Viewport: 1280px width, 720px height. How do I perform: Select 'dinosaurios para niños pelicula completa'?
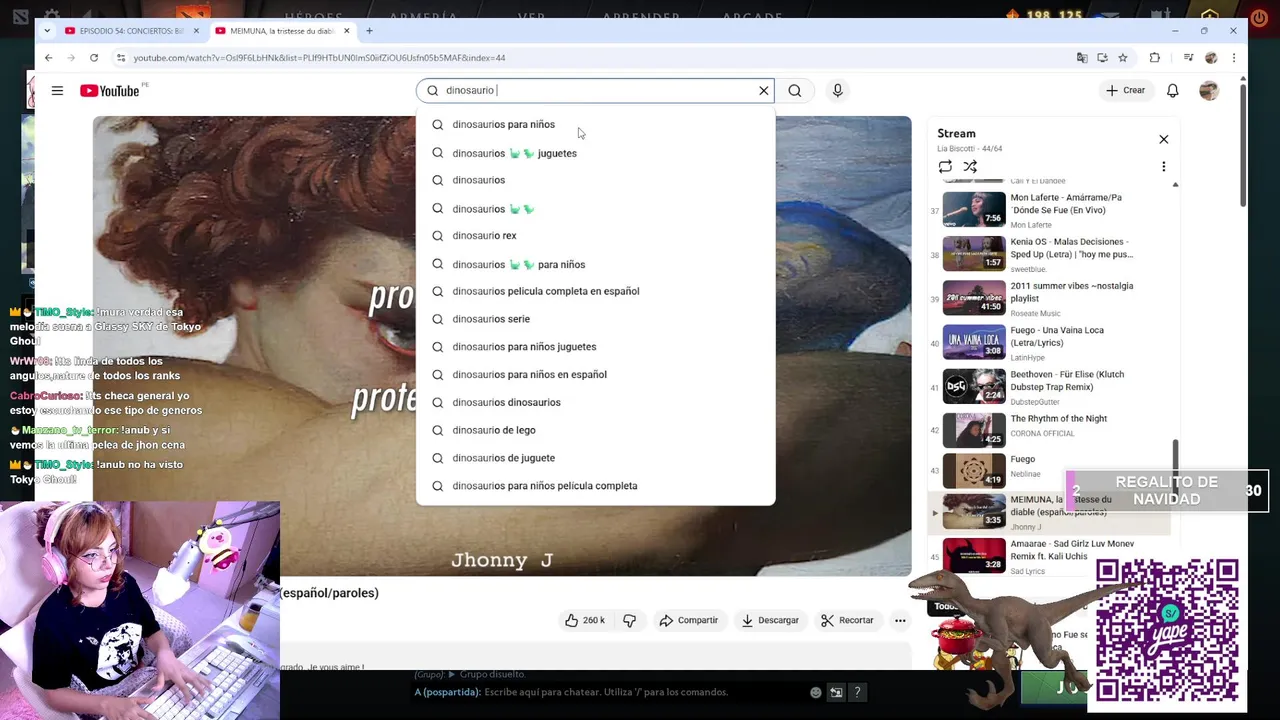point(596,486)
